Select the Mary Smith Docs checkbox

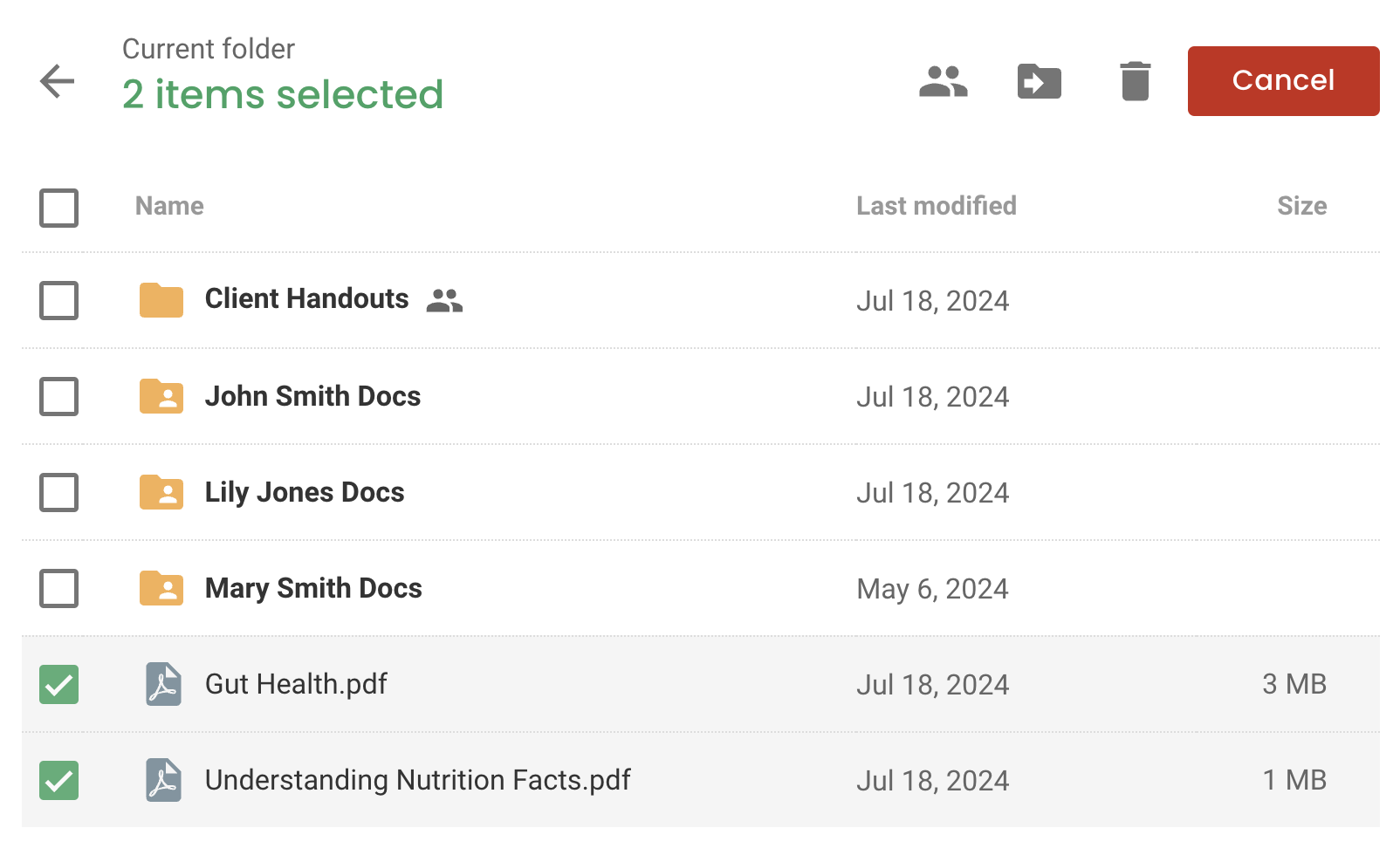click(58, 588)
